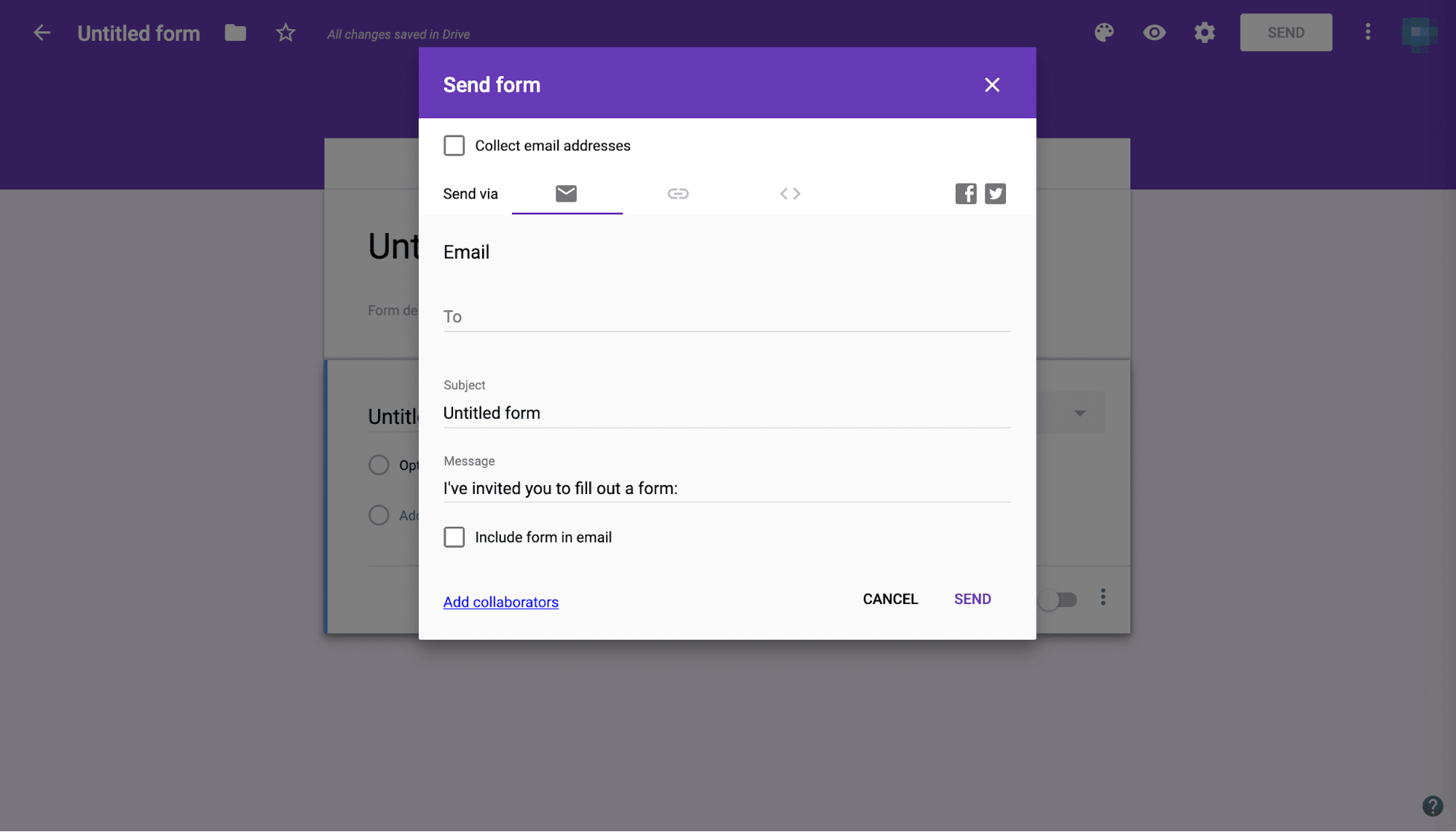Click the To email input field

point(727,315)
